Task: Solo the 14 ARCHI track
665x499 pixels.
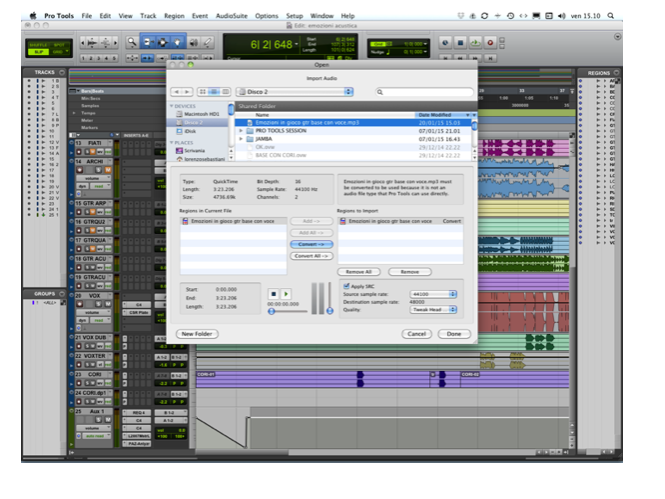Action: click(98, 170)
